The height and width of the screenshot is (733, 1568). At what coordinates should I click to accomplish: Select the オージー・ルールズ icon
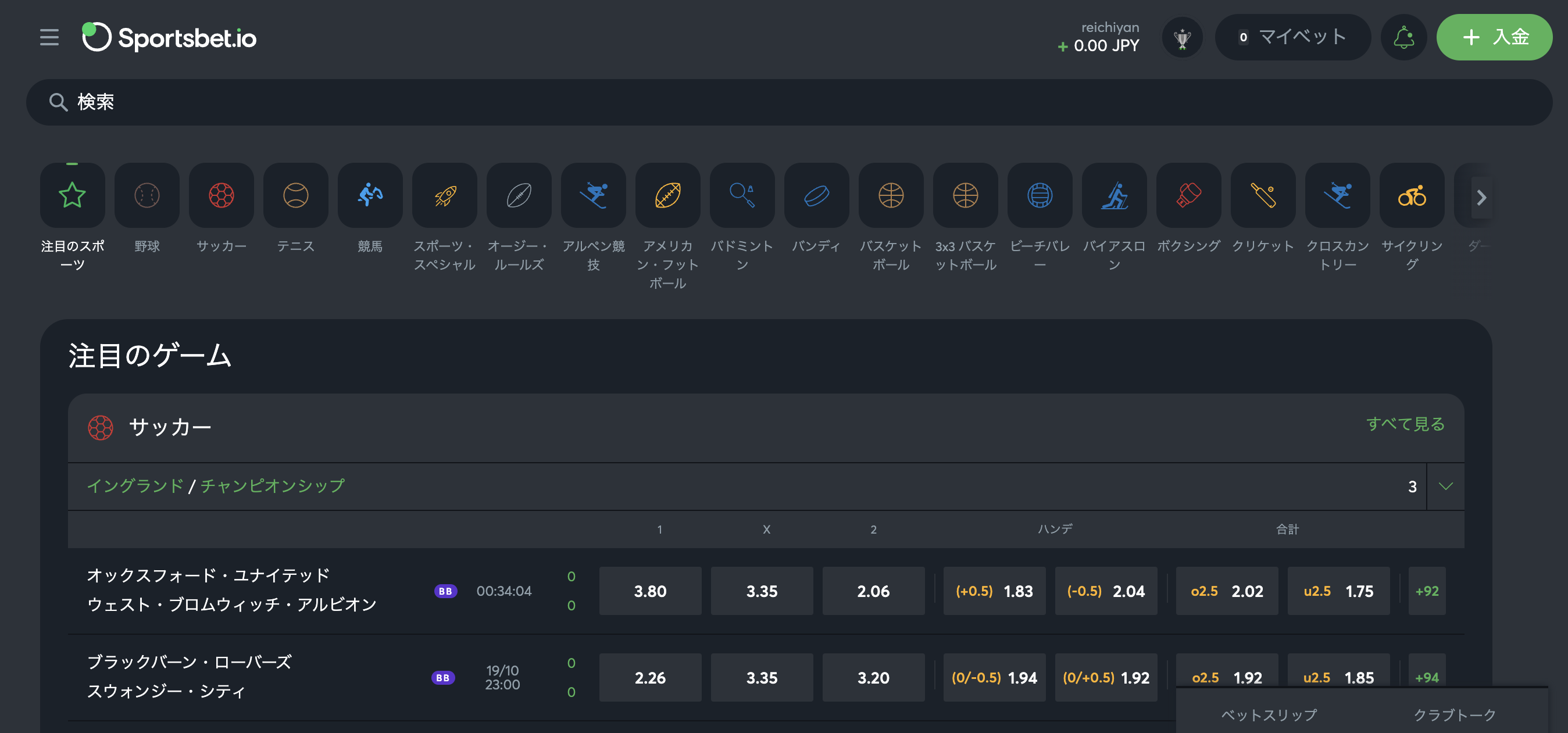tap(519, 195)
